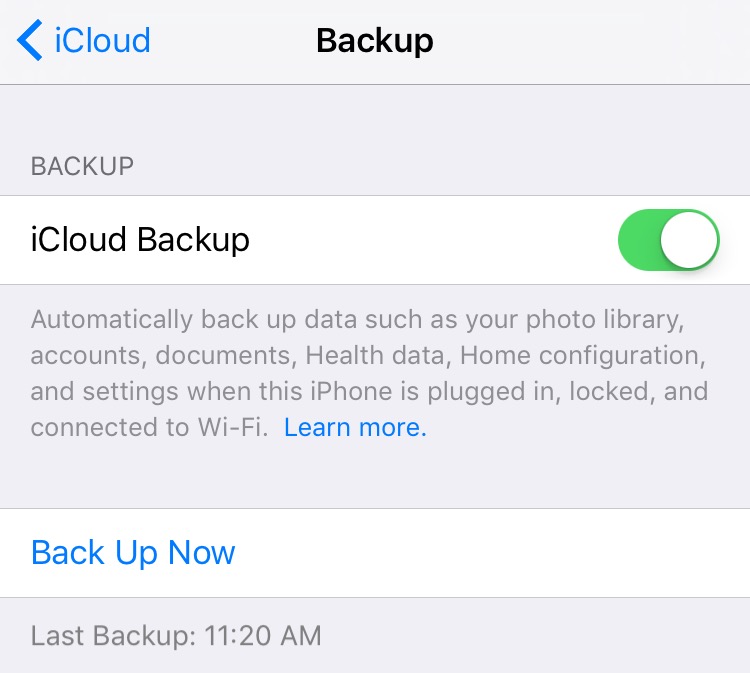Tap the Backup title in navigation bar
The image size is (750, 673).
tap(375, 41)
